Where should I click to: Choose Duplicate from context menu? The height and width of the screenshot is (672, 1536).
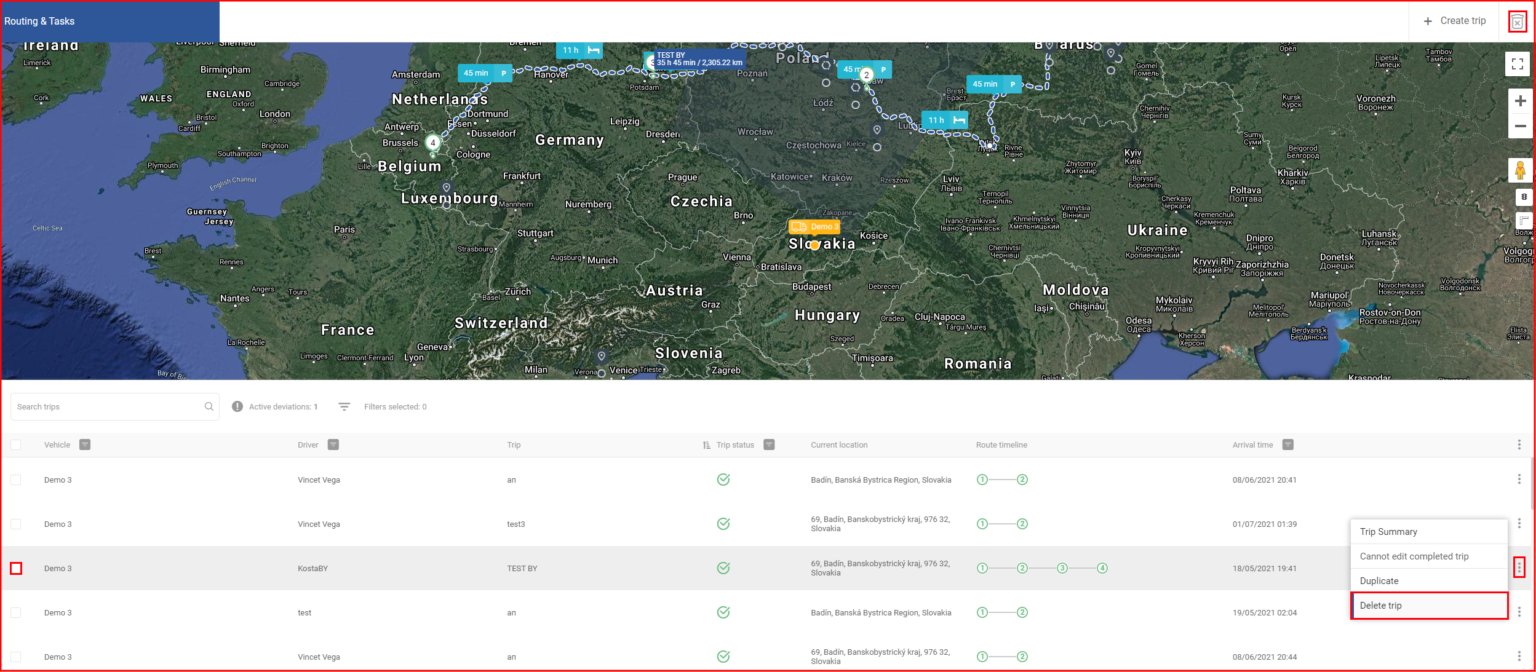(x=1428, y=581)
